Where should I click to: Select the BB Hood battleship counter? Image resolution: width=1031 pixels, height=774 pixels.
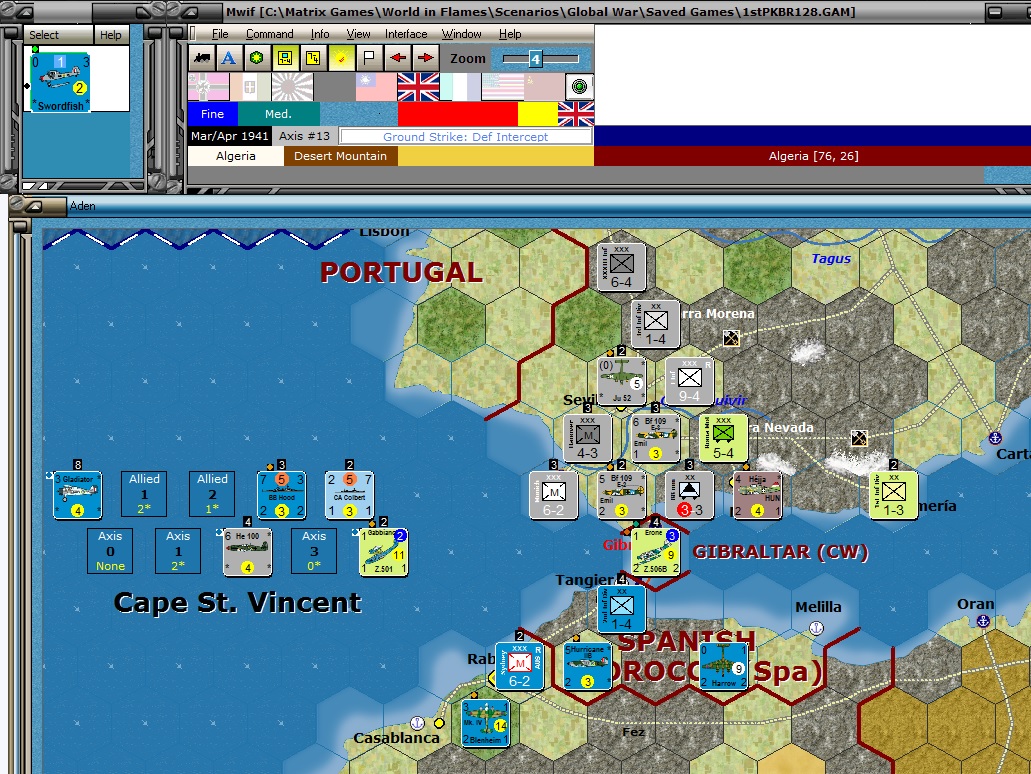(281, 495)
